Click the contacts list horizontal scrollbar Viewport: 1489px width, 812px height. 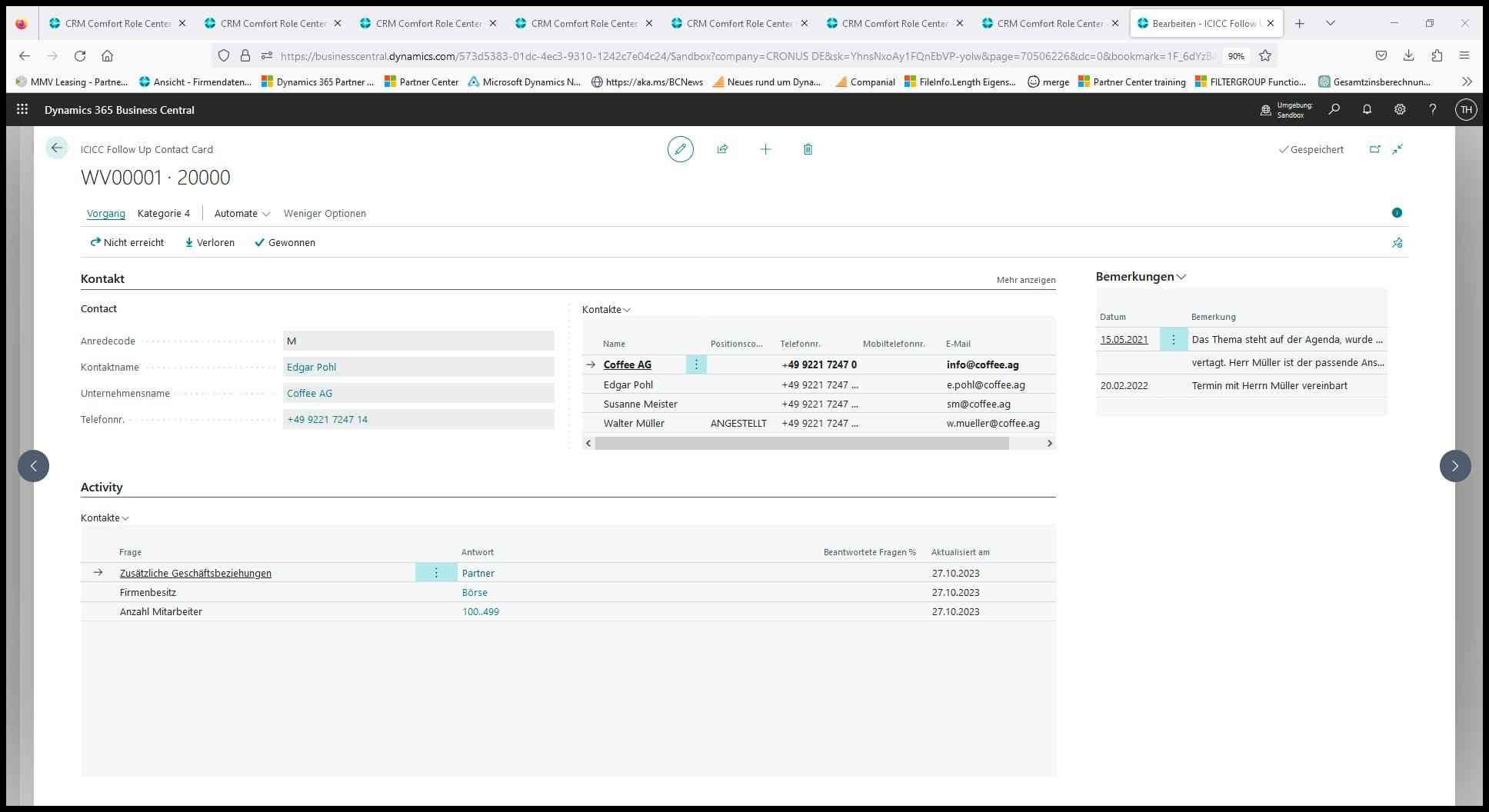tap(801, 444)
